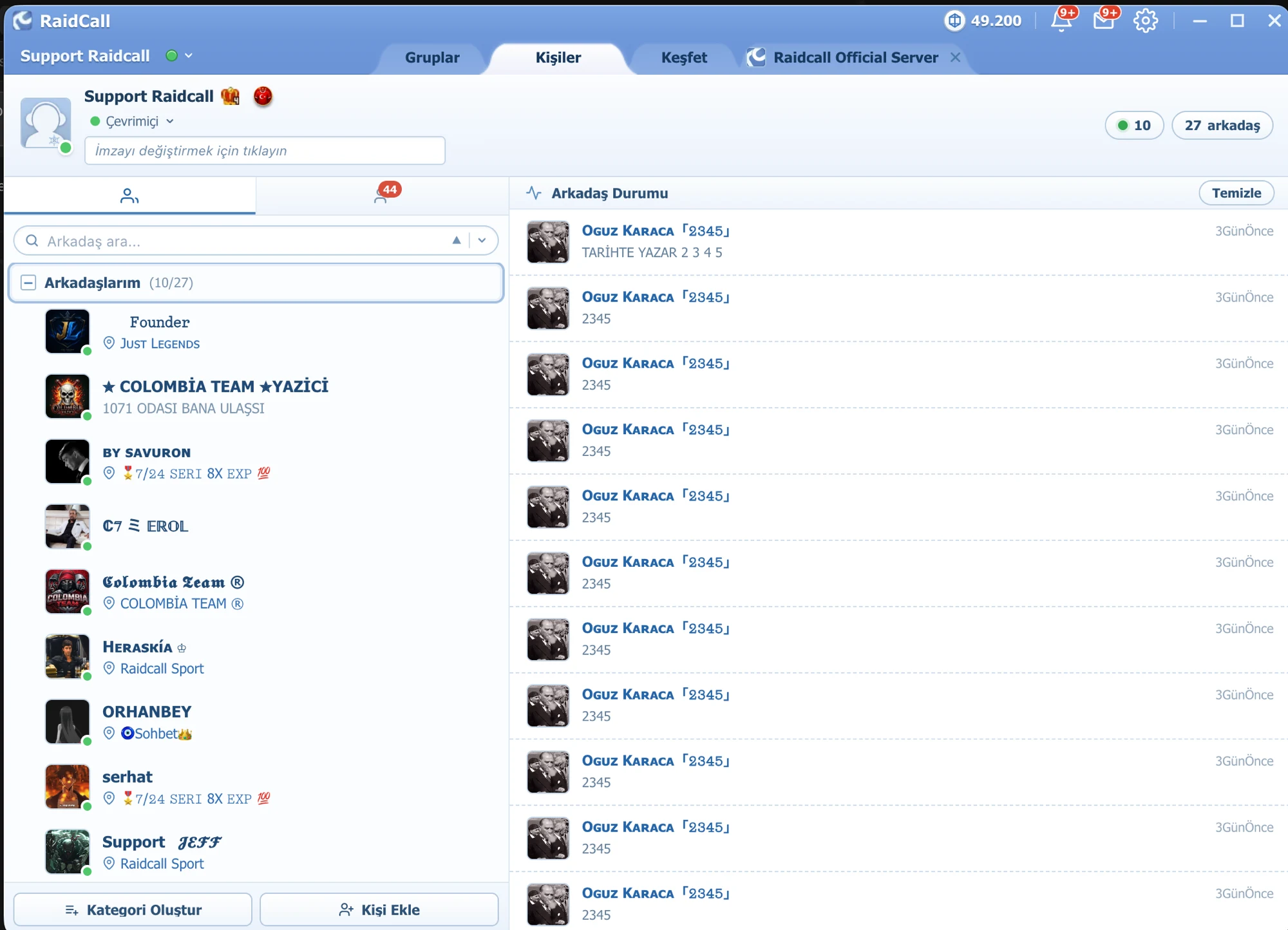
Task: Click the Just Legends location pin icon
Action: pyautogui.click(x=109, y=343)
